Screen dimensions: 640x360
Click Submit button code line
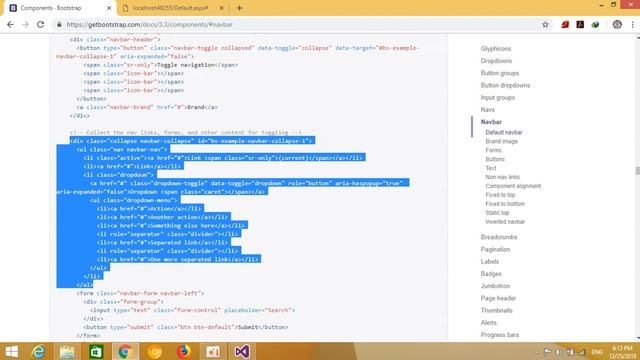(186, 327)
